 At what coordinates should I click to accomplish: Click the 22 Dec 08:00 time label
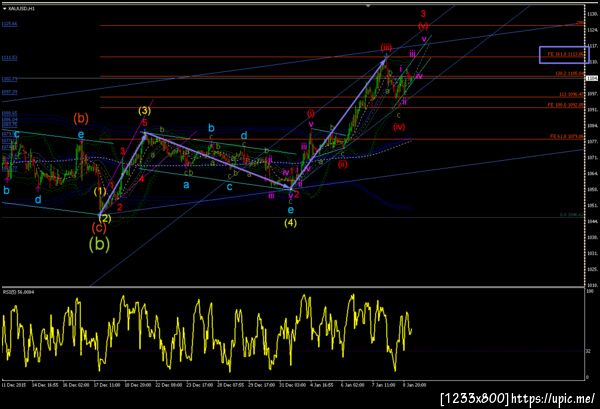(168, 385)
